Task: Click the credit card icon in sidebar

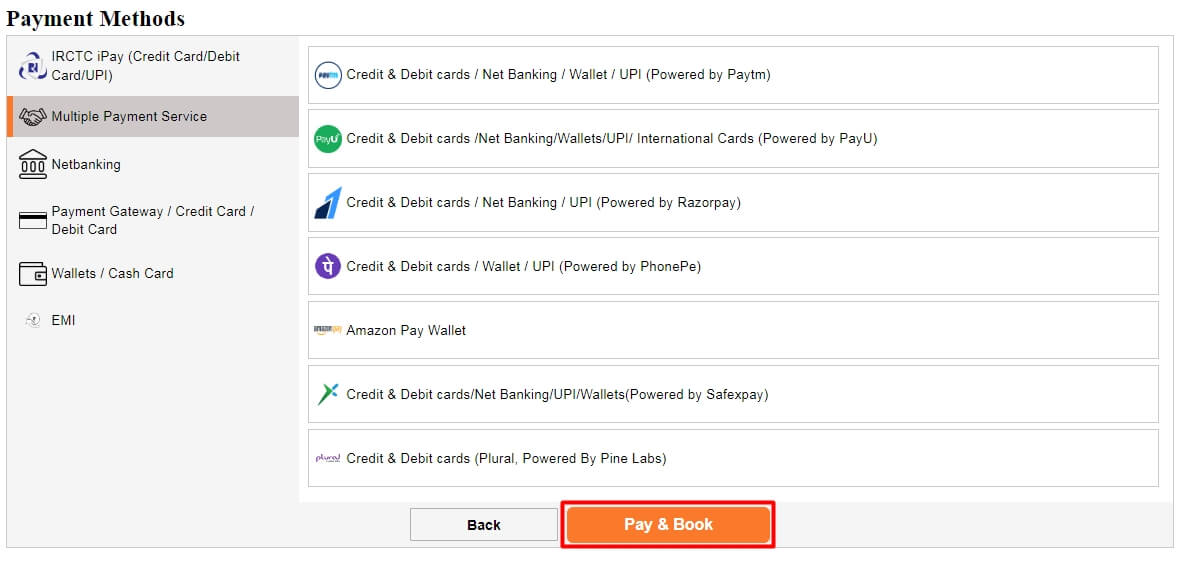Action: (x=33, y=221)
